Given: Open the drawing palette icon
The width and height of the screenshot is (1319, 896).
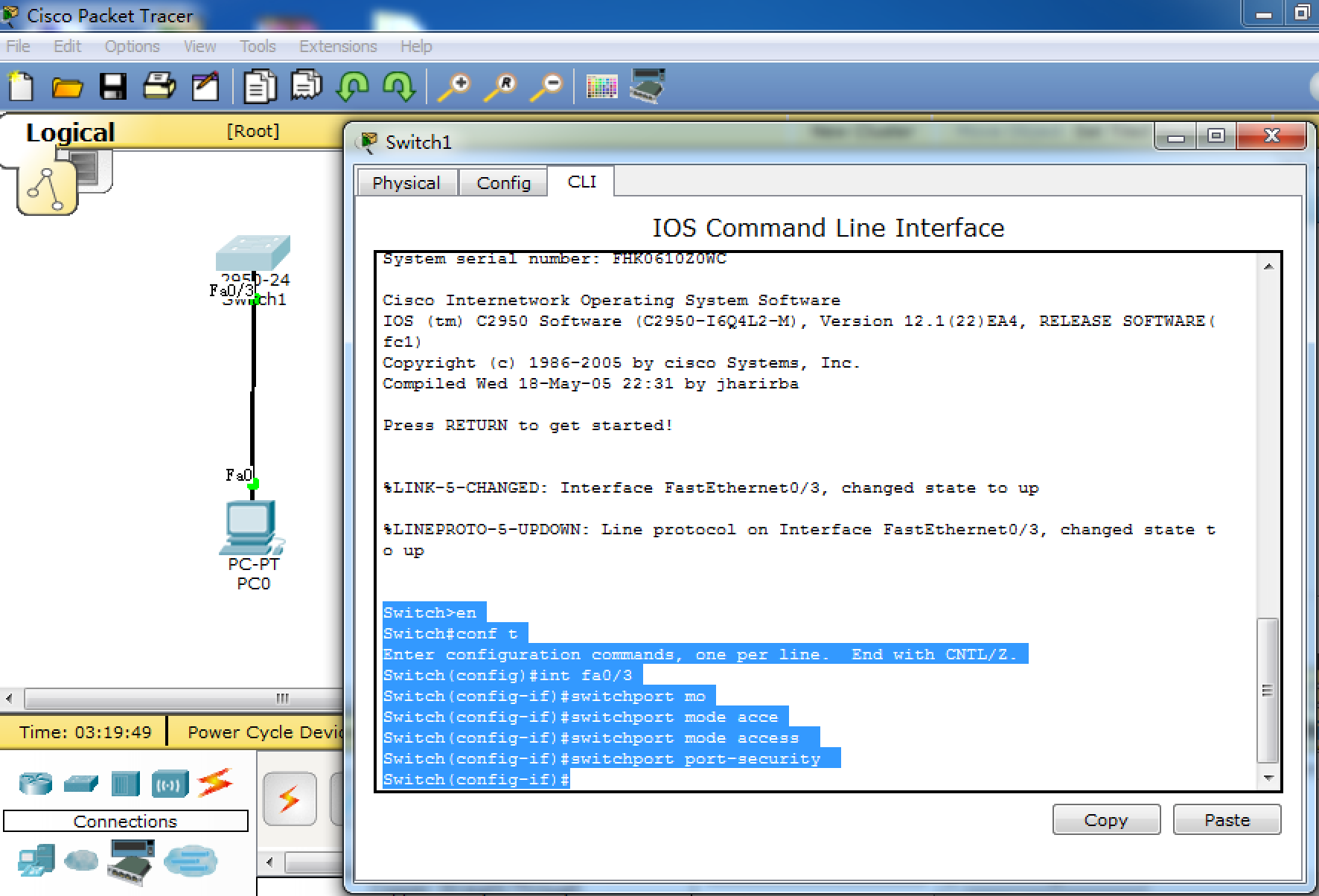Looking at the screenshot, I should 601,87.
